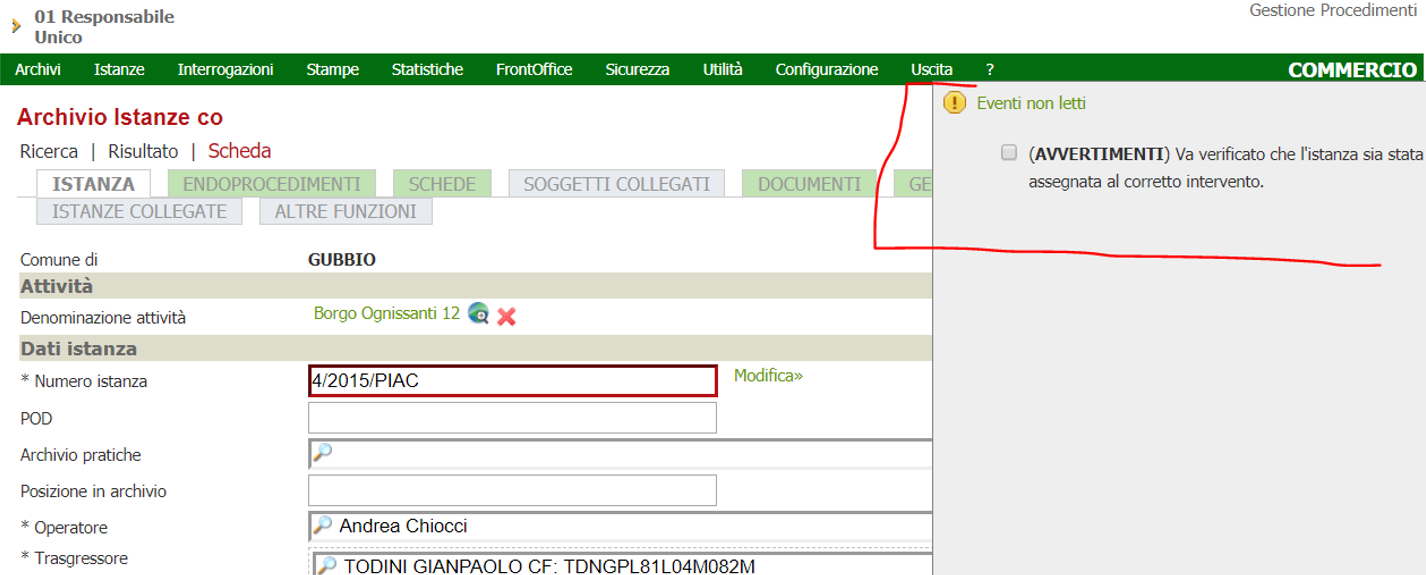This screenshot has height=575, width=1426.
Task: Open the Interrogazioni menu
Action: click(225, 69)
